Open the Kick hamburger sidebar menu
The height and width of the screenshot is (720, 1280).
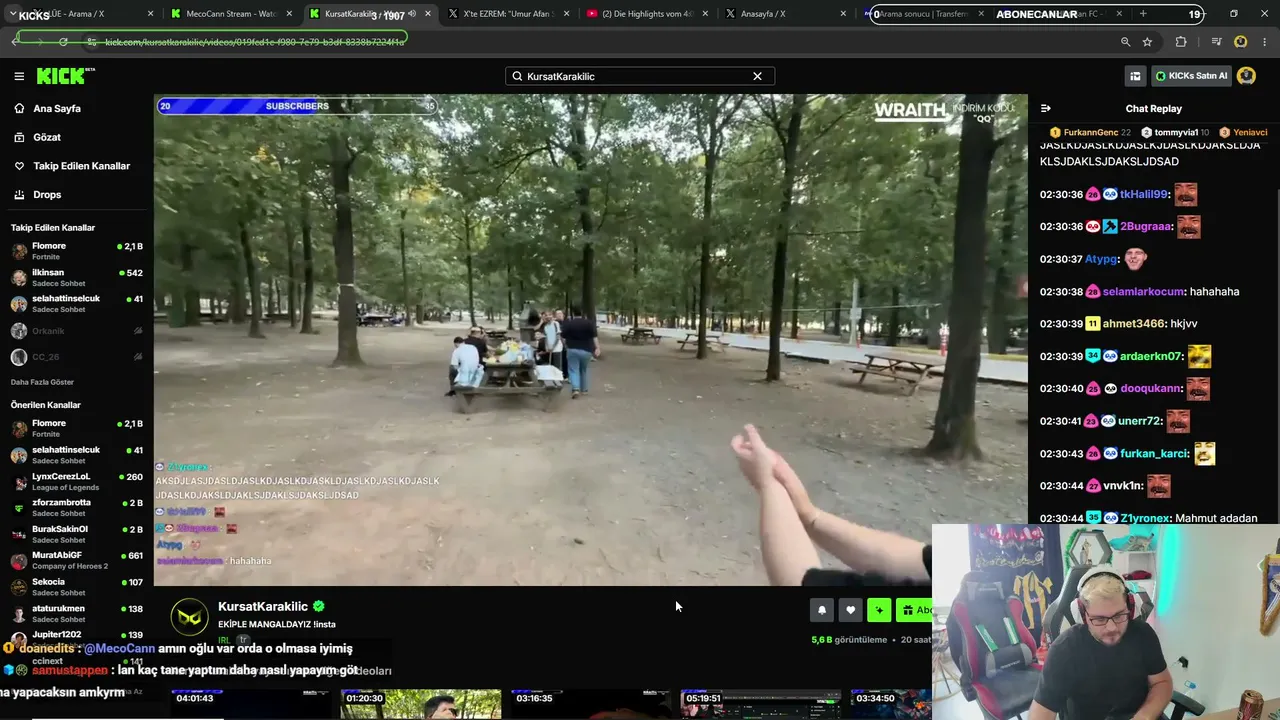19,76
